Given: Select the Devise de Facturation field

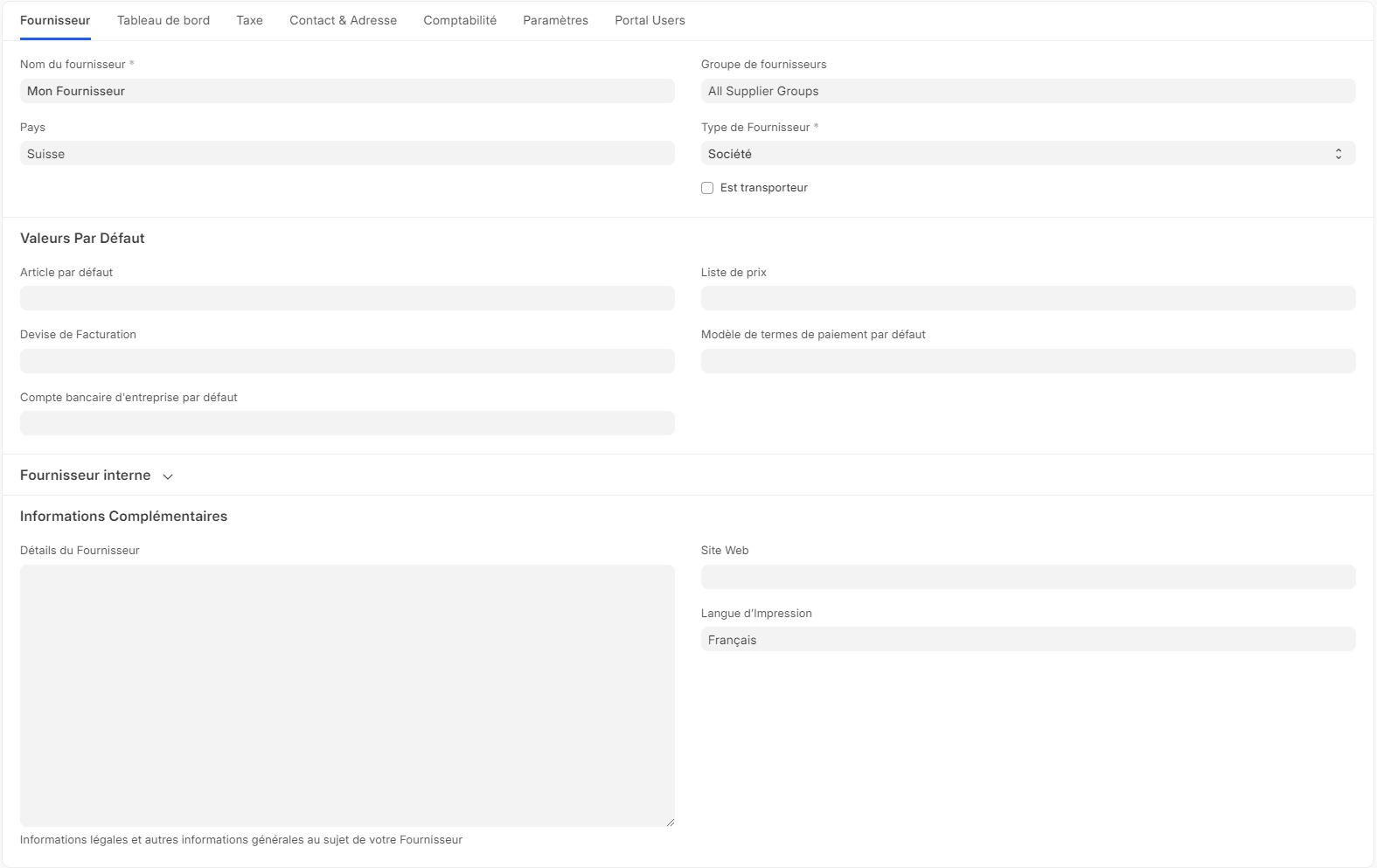Looking at the screenshot, I should (347, 361).
